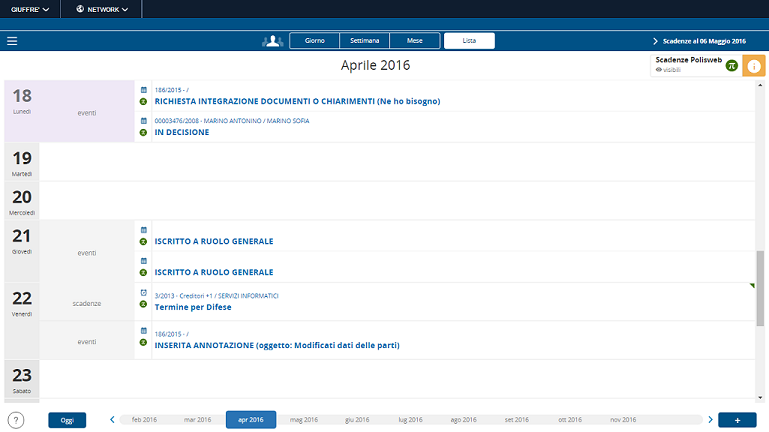Open the hamburger menu
This screenshot has width=769, height=432.
(12, 41)
